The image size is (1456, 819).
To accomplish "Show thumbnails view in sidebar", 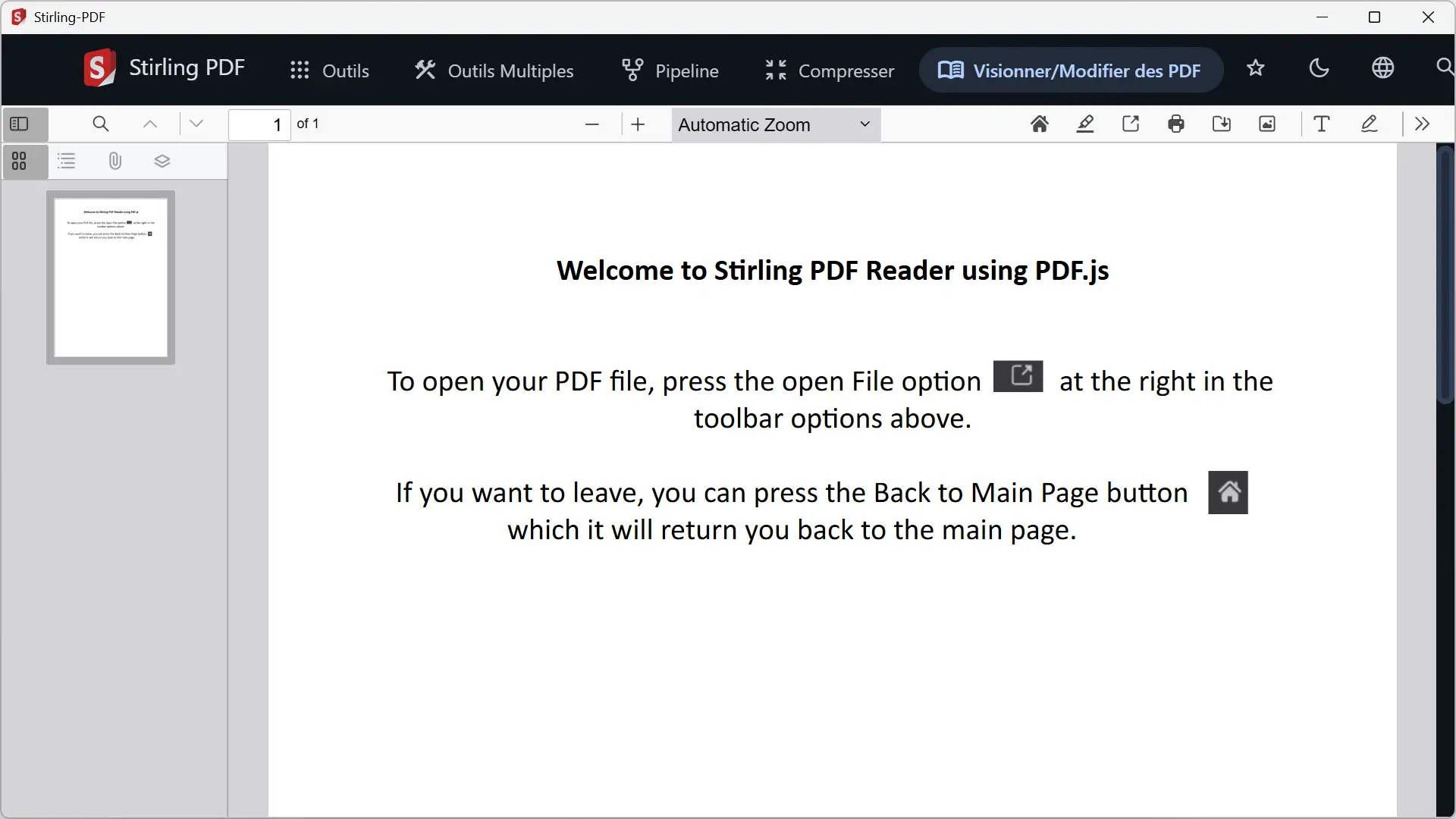I will [20, 161].
